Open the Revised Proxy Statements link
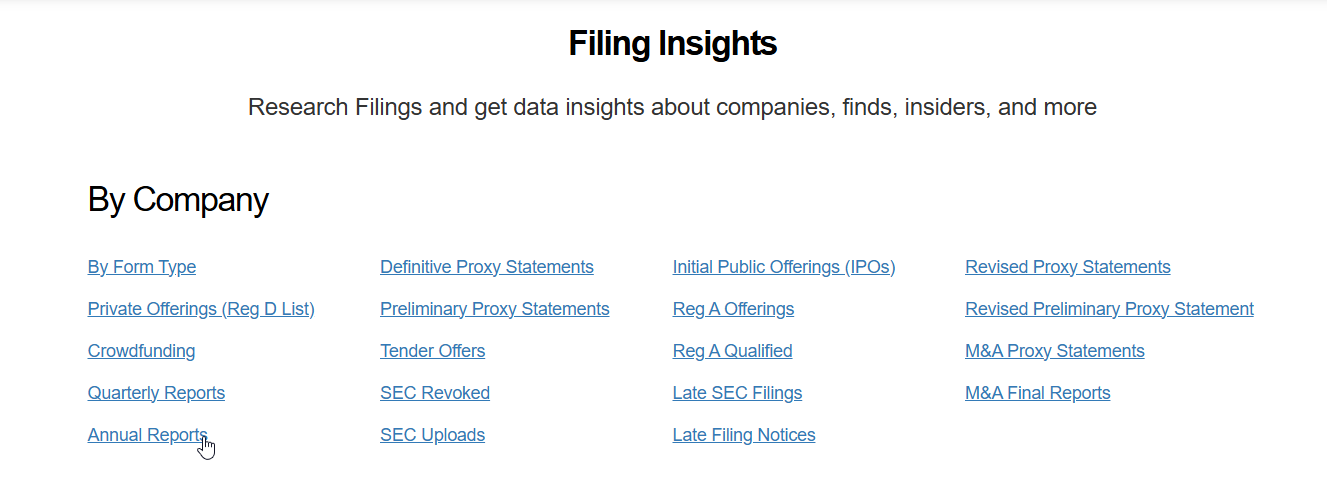 click(1067, 267)
